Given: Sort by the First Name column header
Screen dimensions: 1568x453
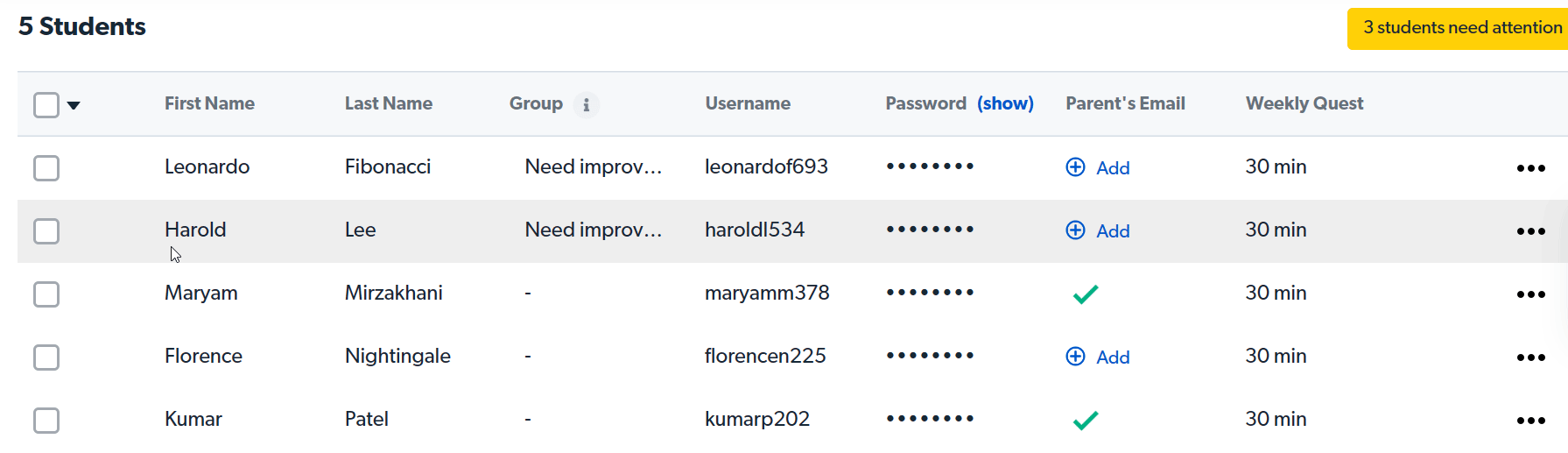Looking at the screenshot, I should (x=209, y=103).
